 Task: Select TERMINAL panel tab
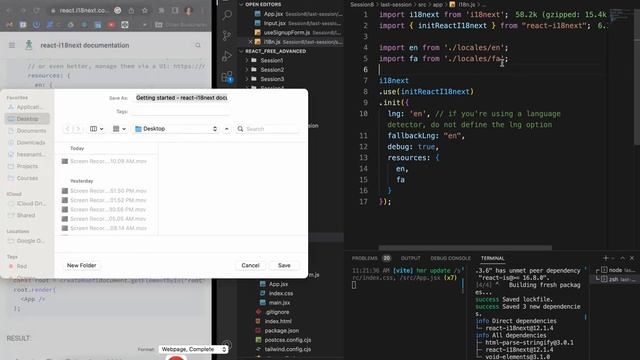[492, 258]
